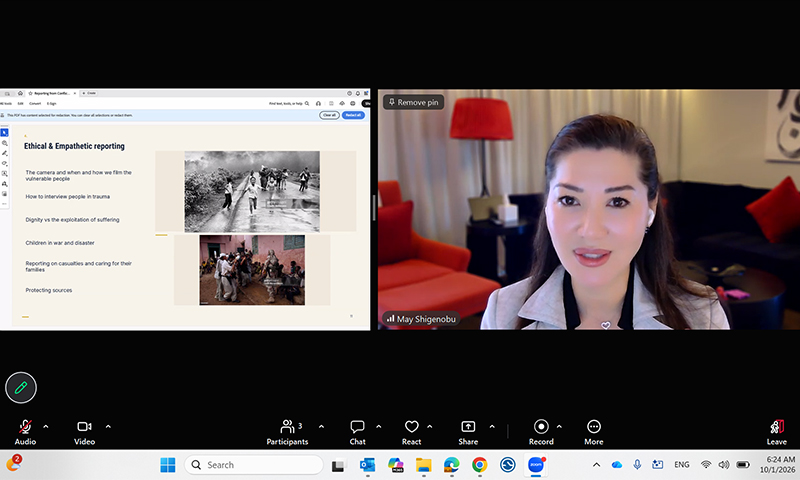The image size is (800, 480).
Task: Select the highlighter pen tool in Acrobat sidebar
Action: 5,154
